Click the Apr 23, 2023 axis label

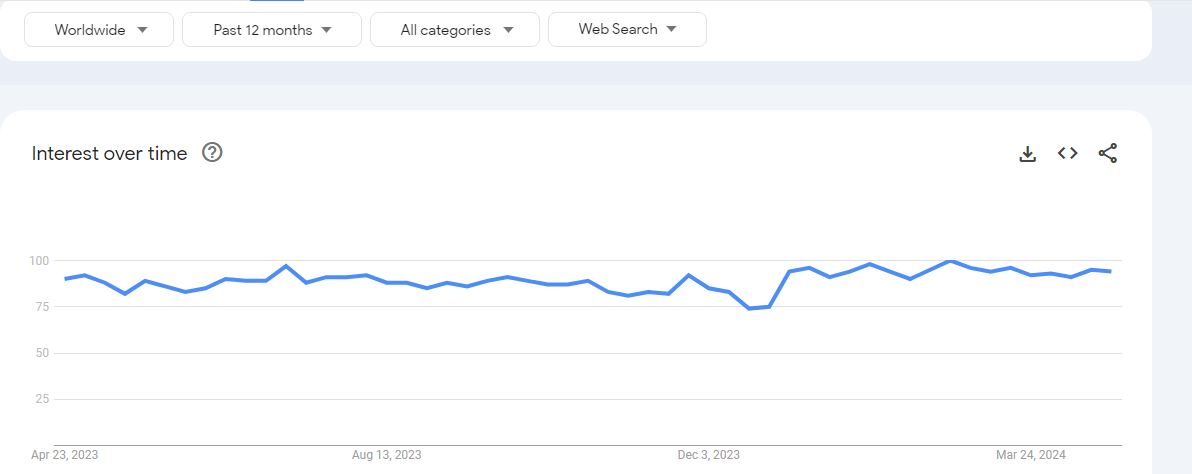click(64, 455)
